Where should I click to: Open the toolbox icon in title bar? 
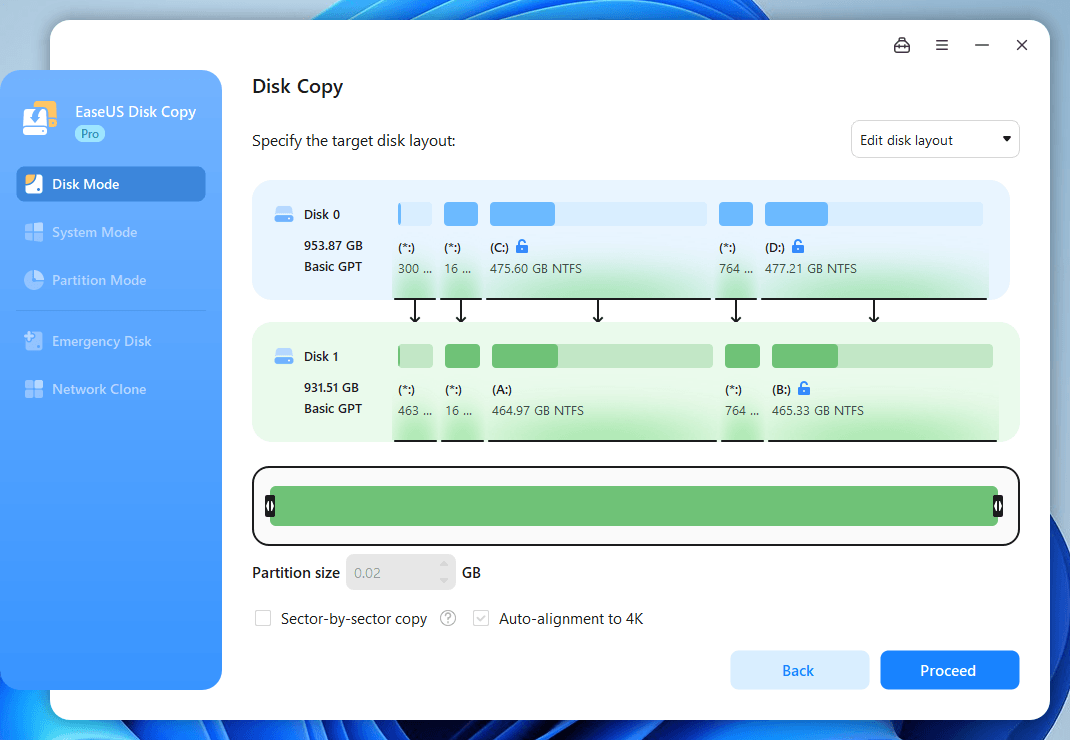[901, 45]
